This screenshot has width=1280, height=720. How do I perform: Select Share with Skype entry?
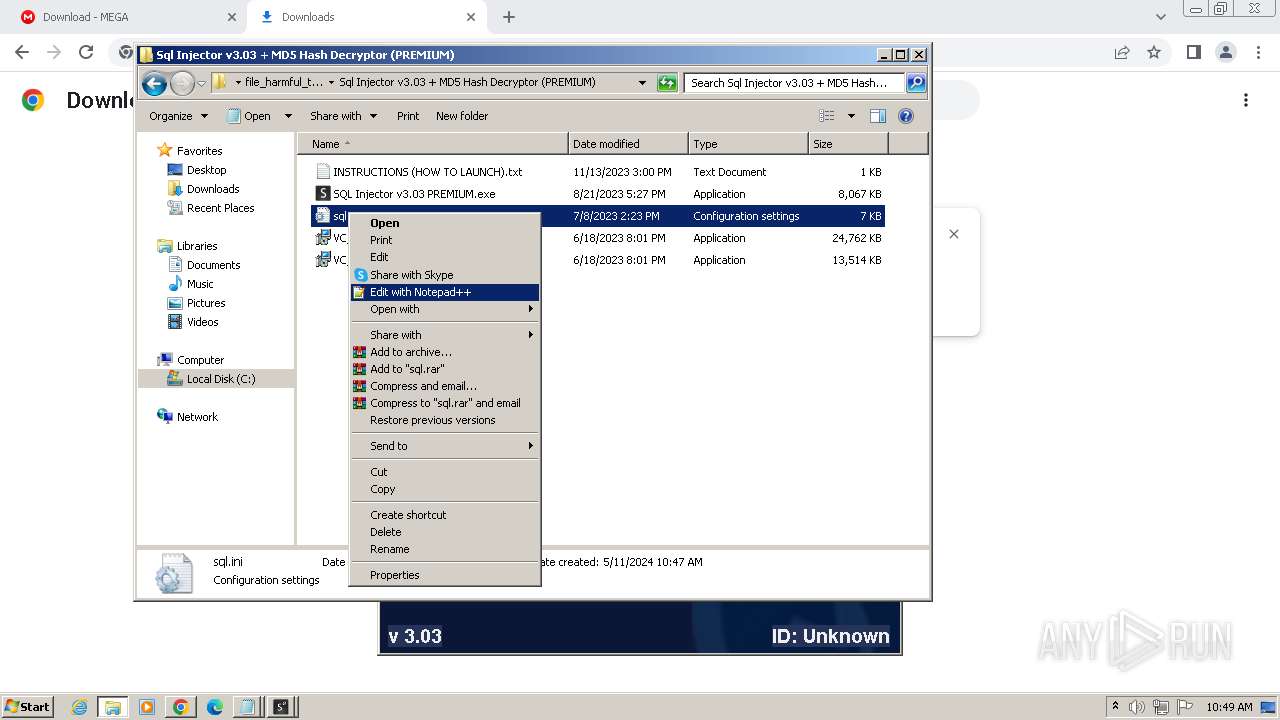[445, 275]
